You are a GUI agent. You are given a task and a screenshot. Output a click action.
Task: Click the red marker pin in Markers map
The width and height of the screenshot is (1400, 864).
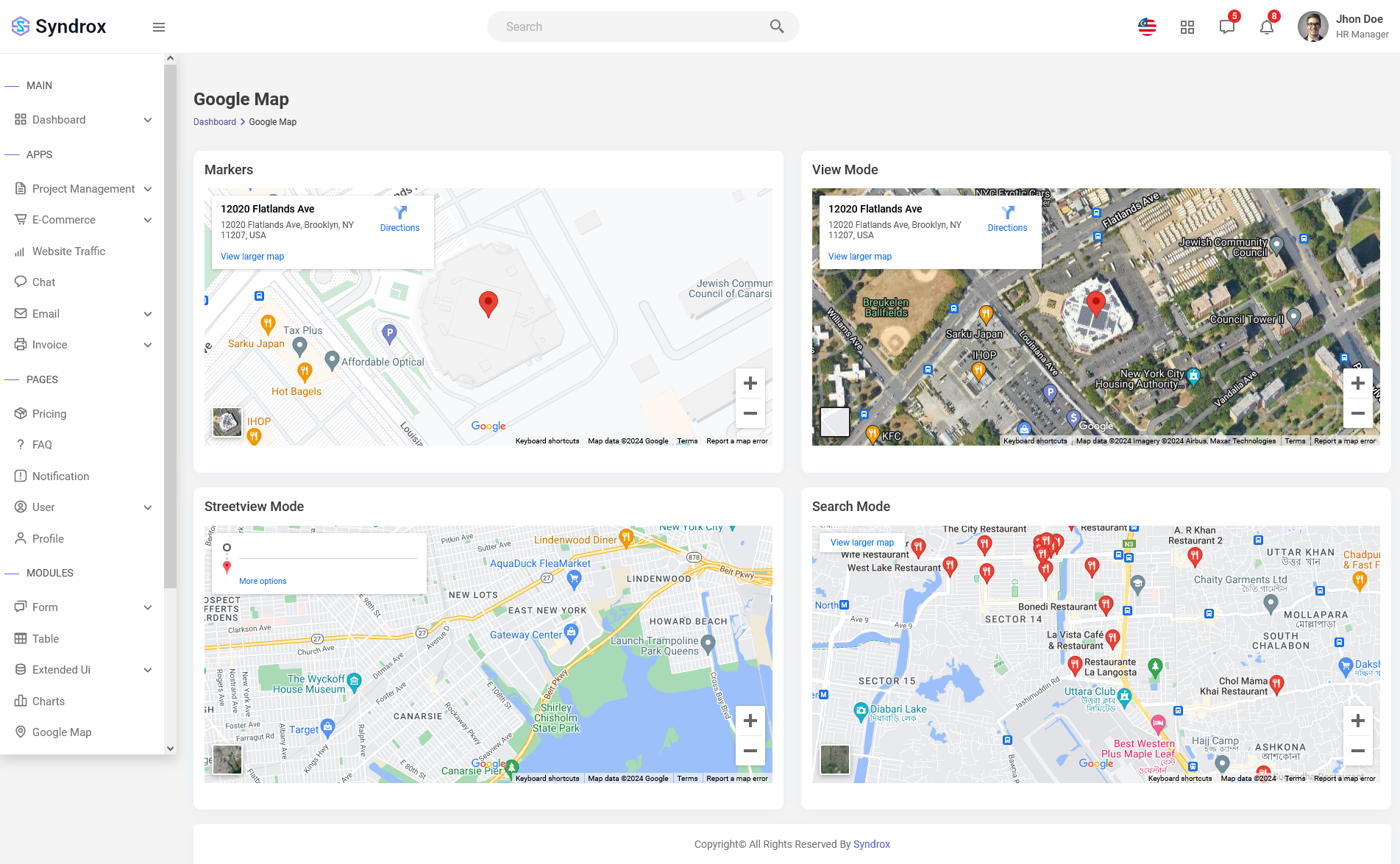[488, 304]
